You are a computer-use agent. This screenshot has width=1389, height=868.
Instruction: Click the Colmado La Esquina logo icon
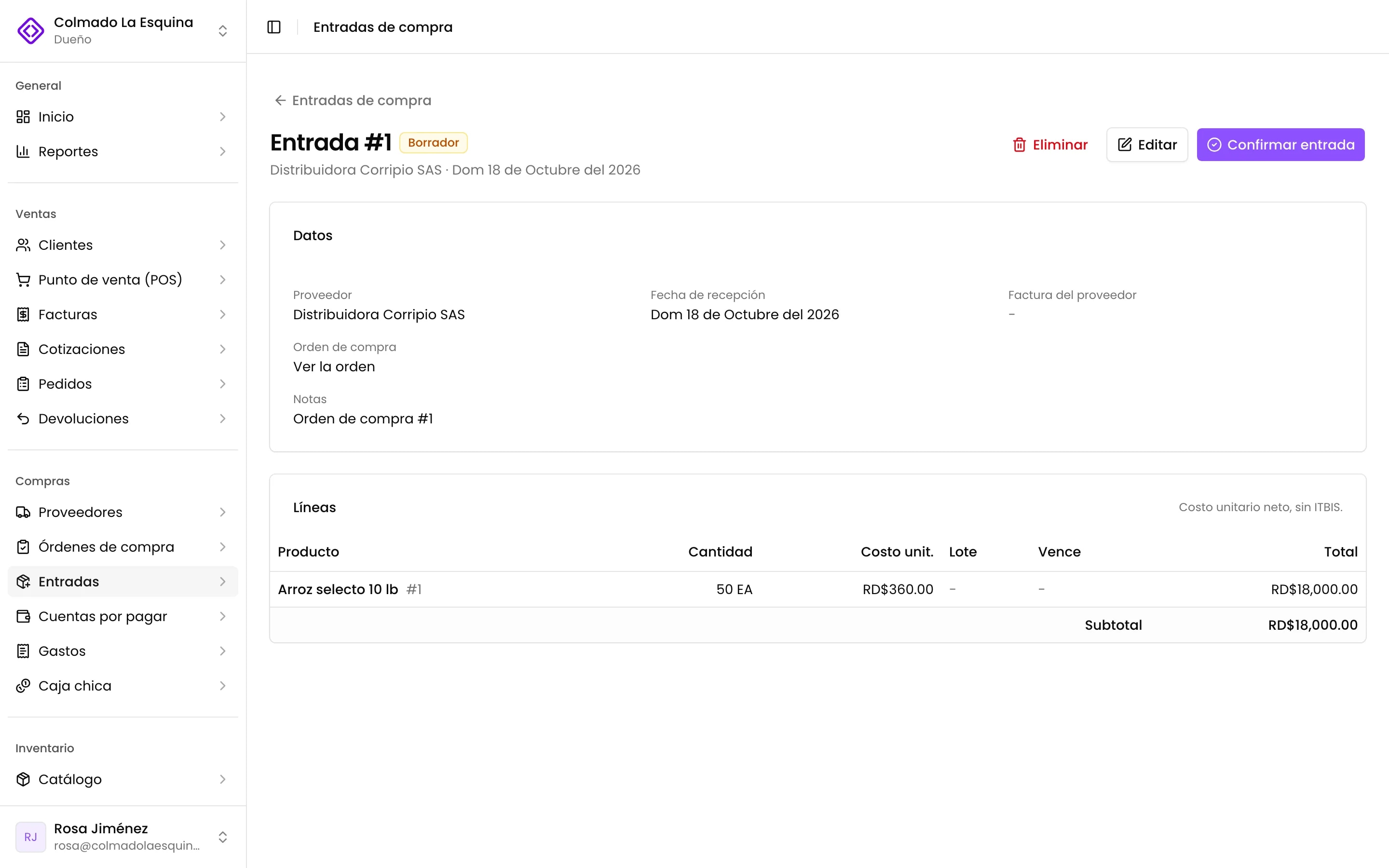30,30
